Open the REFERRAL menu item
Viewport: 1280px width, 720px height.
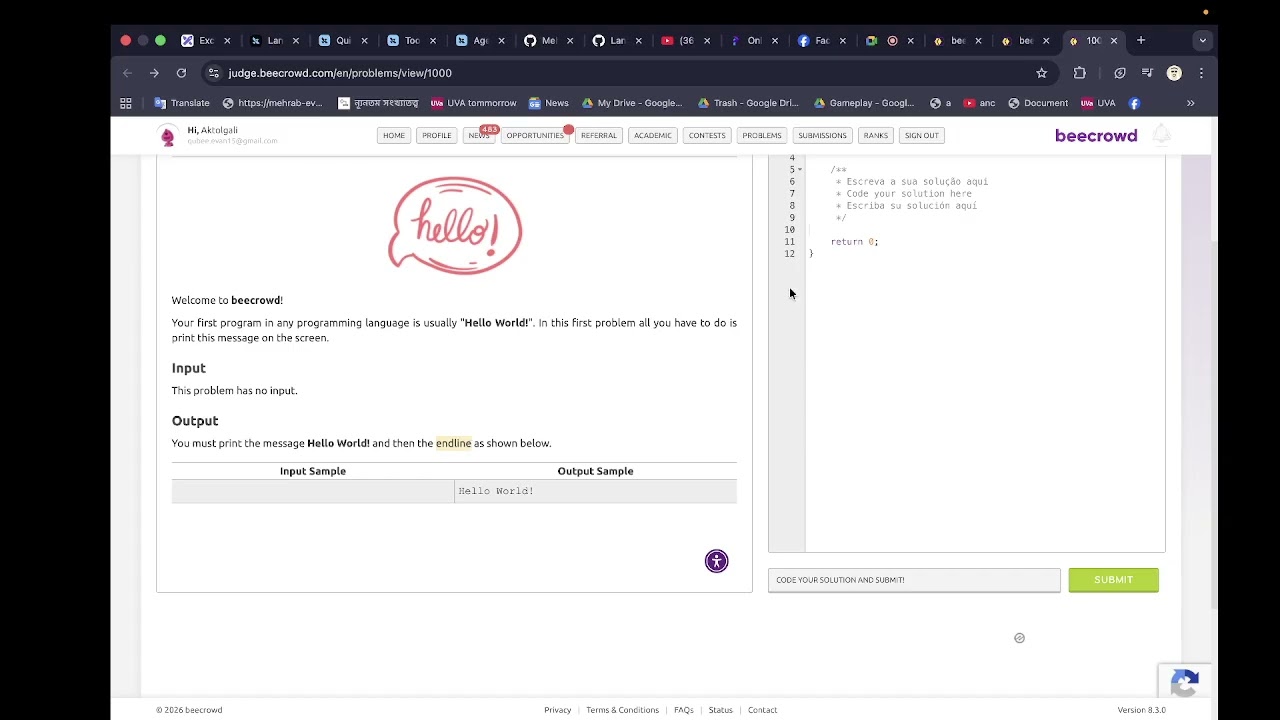pos(599,136)
